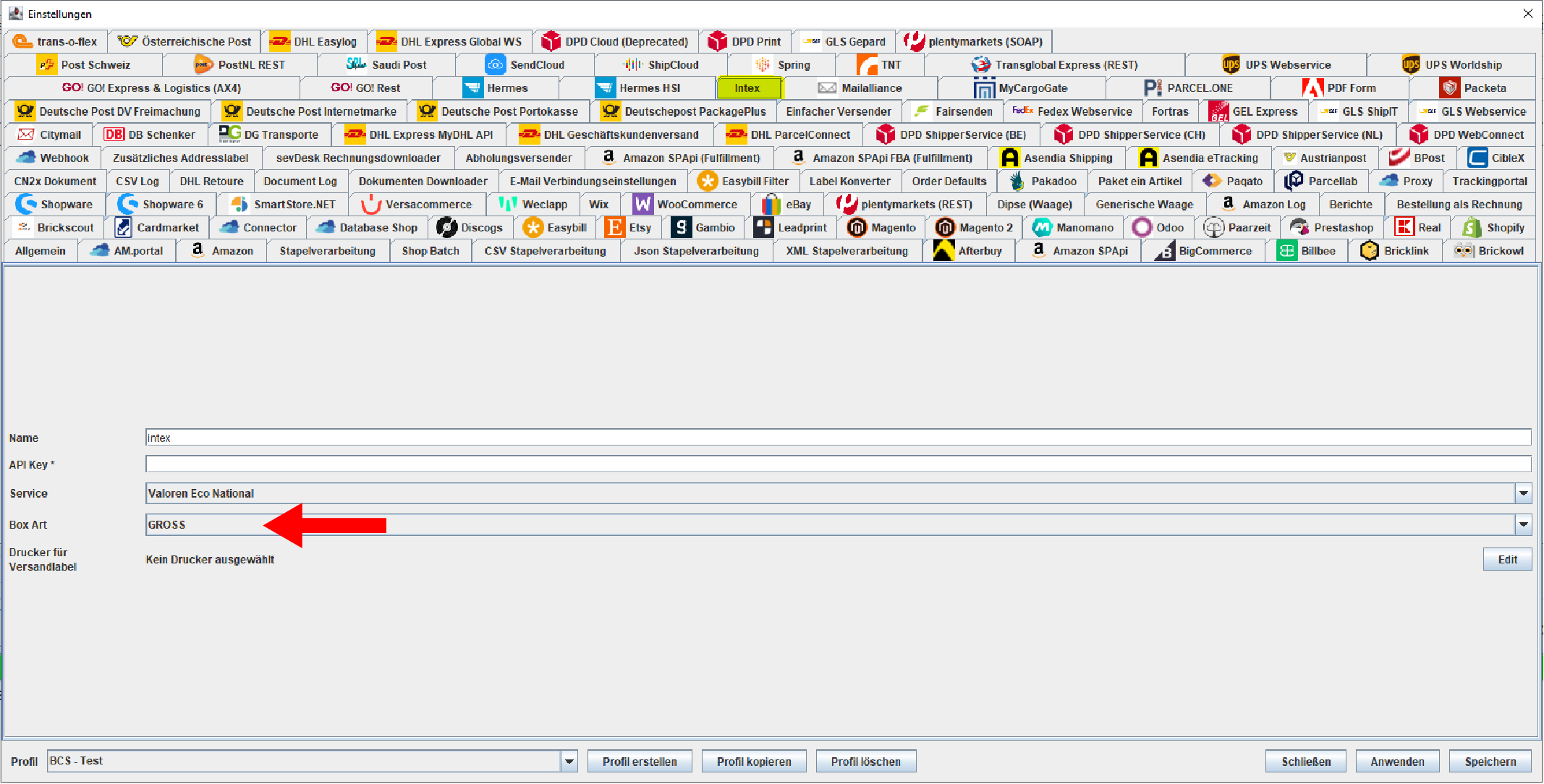Viewport: 1544px width, 784px height.
Task: Open the Berichte tab
Action: [x=1351, y=205]
